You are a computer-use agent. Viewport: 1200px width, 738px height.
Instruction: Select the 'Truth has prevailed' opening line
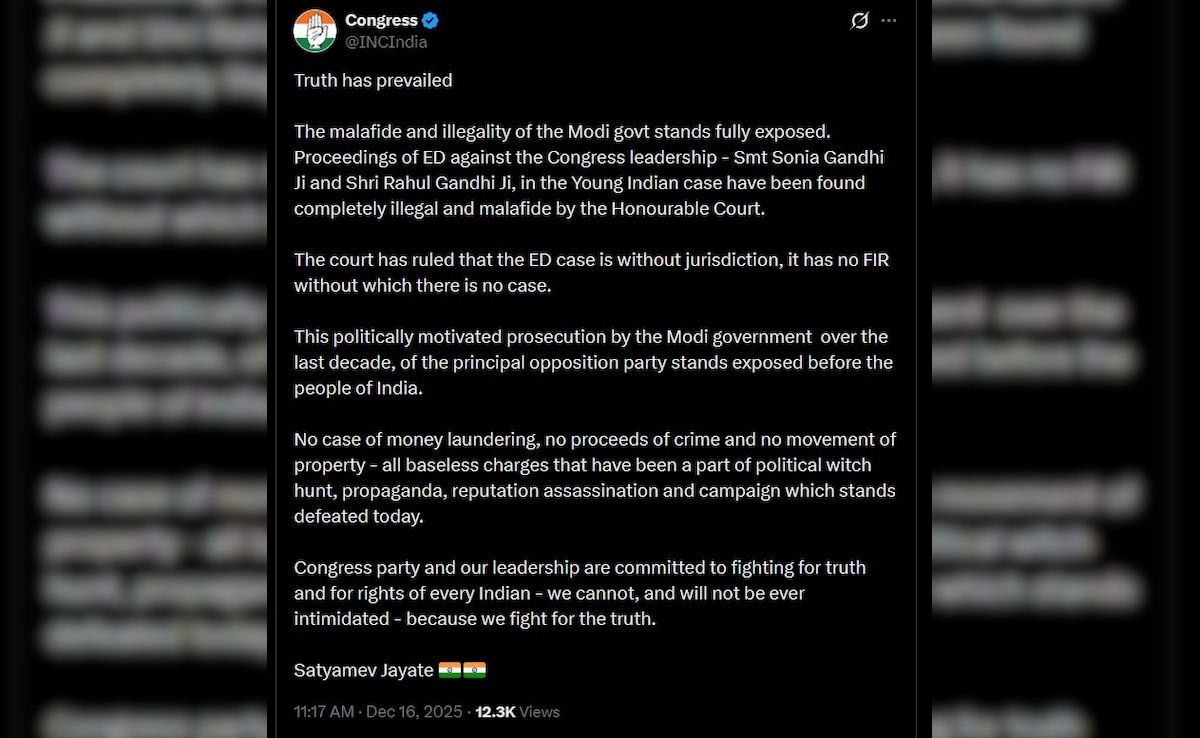(373, 80)
